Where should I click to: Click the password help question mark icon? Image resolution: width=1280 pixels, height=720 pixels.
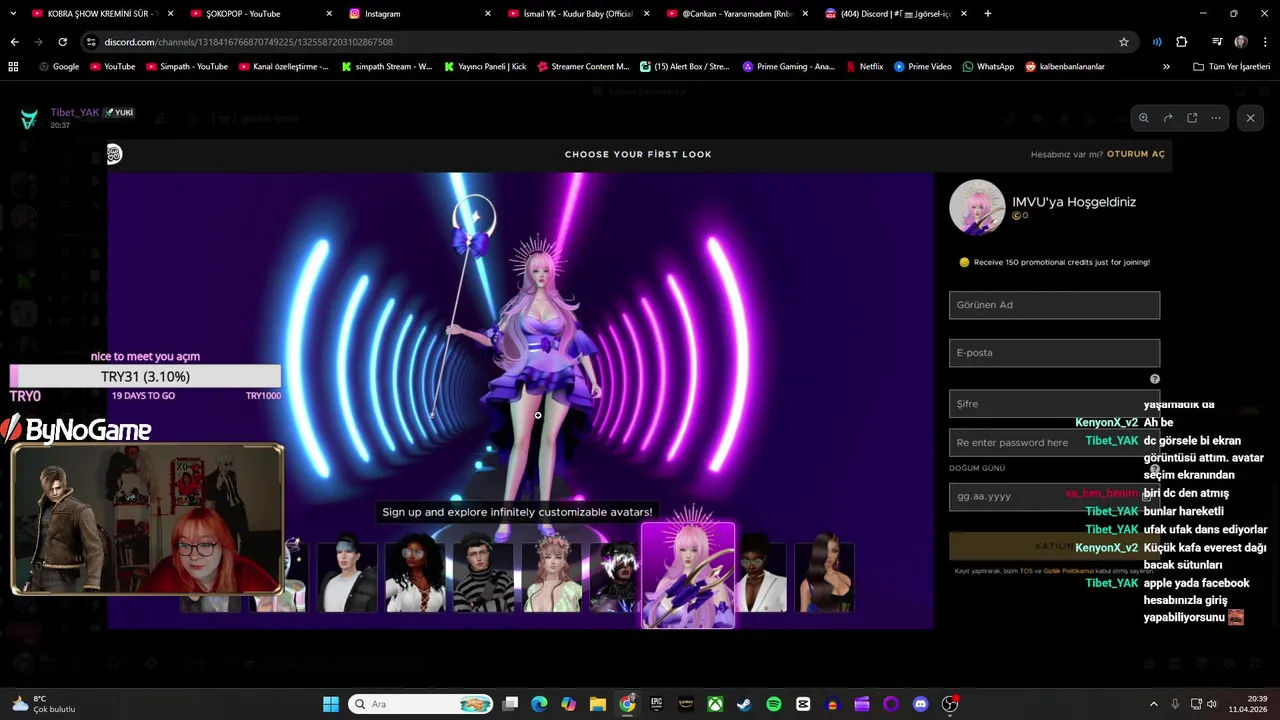point(1155,379)
